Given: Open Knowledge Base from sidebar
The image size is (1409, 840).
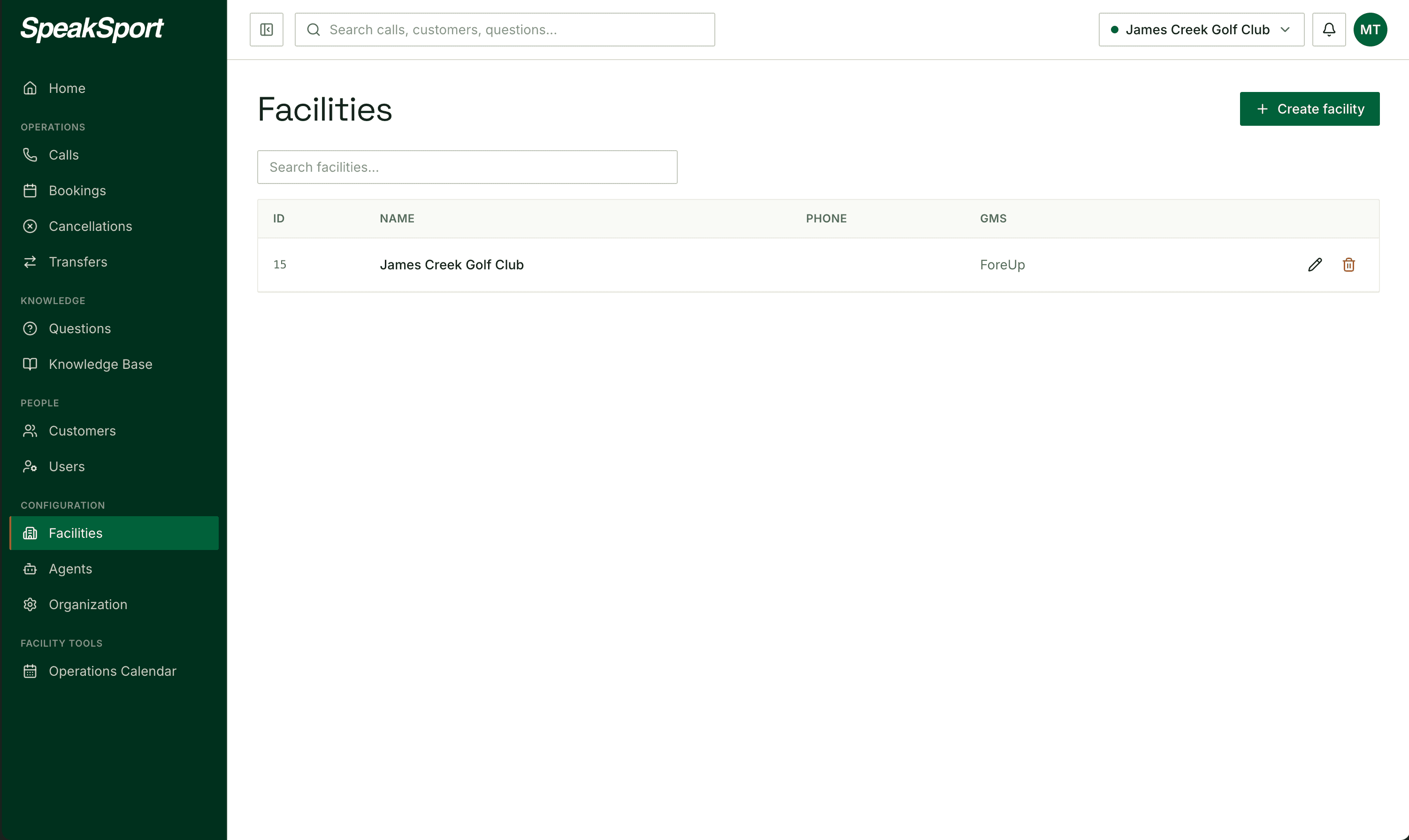Looking at the screenshot, I should pos(114,364).
